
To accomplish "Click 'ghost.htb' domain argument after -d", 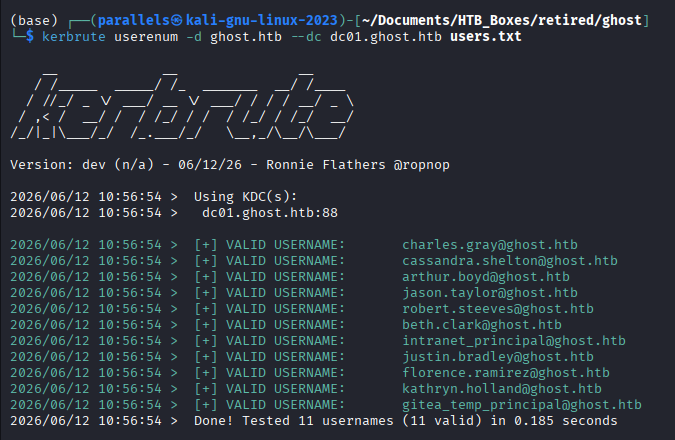I will [x=246, y=37].
